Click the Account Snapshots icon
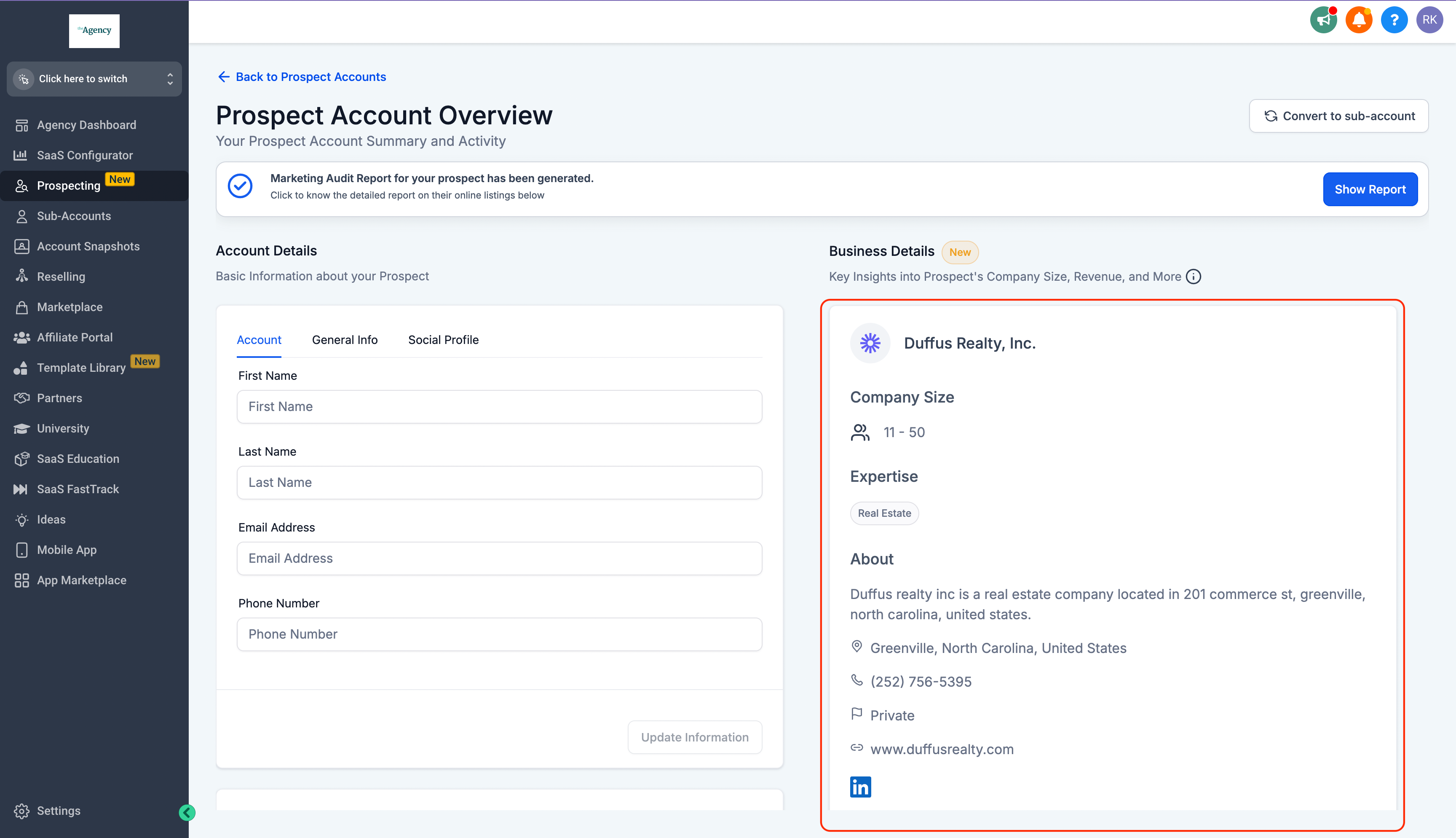 (x=22, y=246)
